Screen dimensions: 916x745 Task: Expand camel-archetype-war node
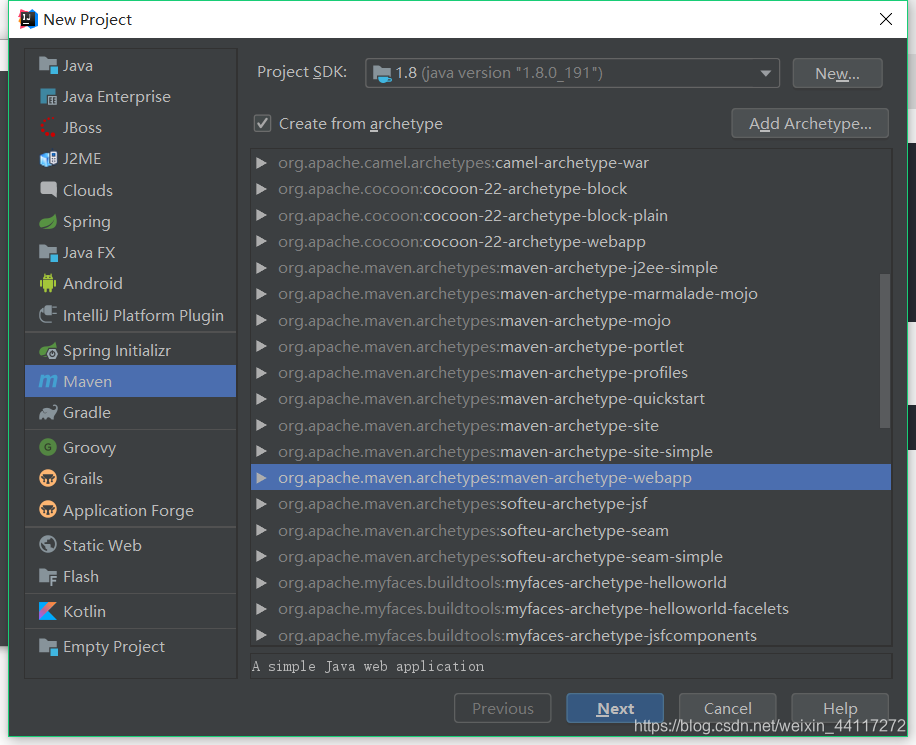tap(262, 163)
